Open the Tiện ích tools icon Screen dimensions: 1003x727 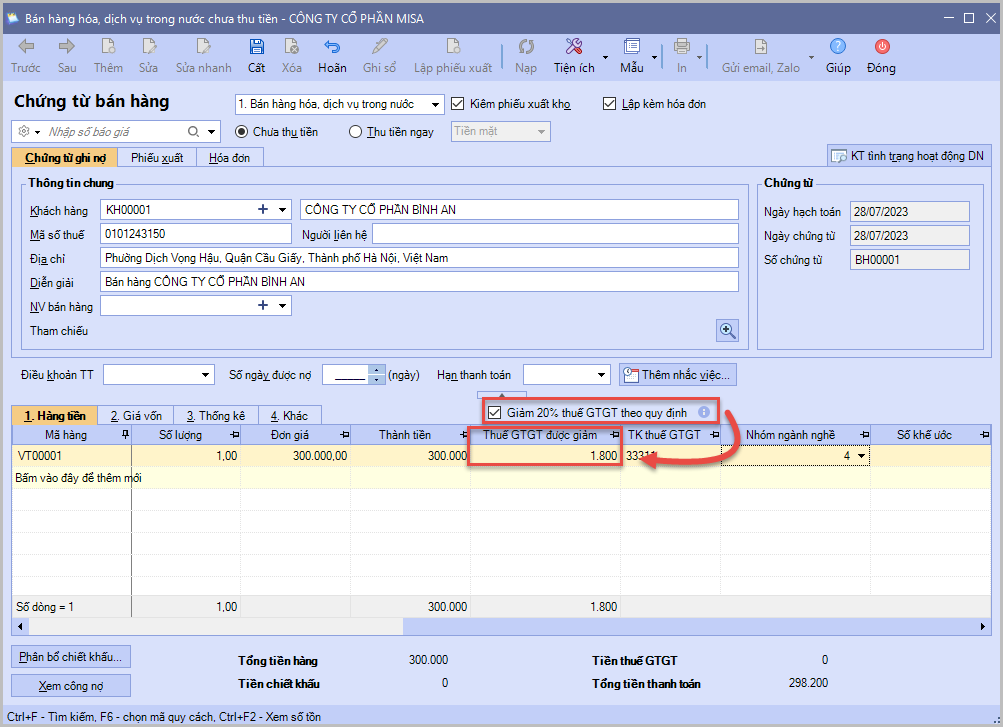[x=573, y=47]
